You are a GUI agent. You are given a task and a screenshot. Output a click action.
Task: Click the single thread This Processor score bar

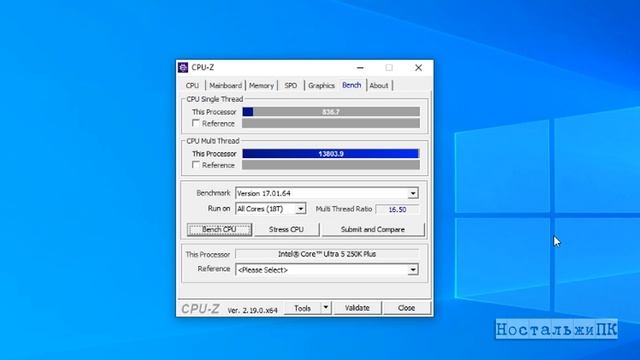tap(331, 111)
